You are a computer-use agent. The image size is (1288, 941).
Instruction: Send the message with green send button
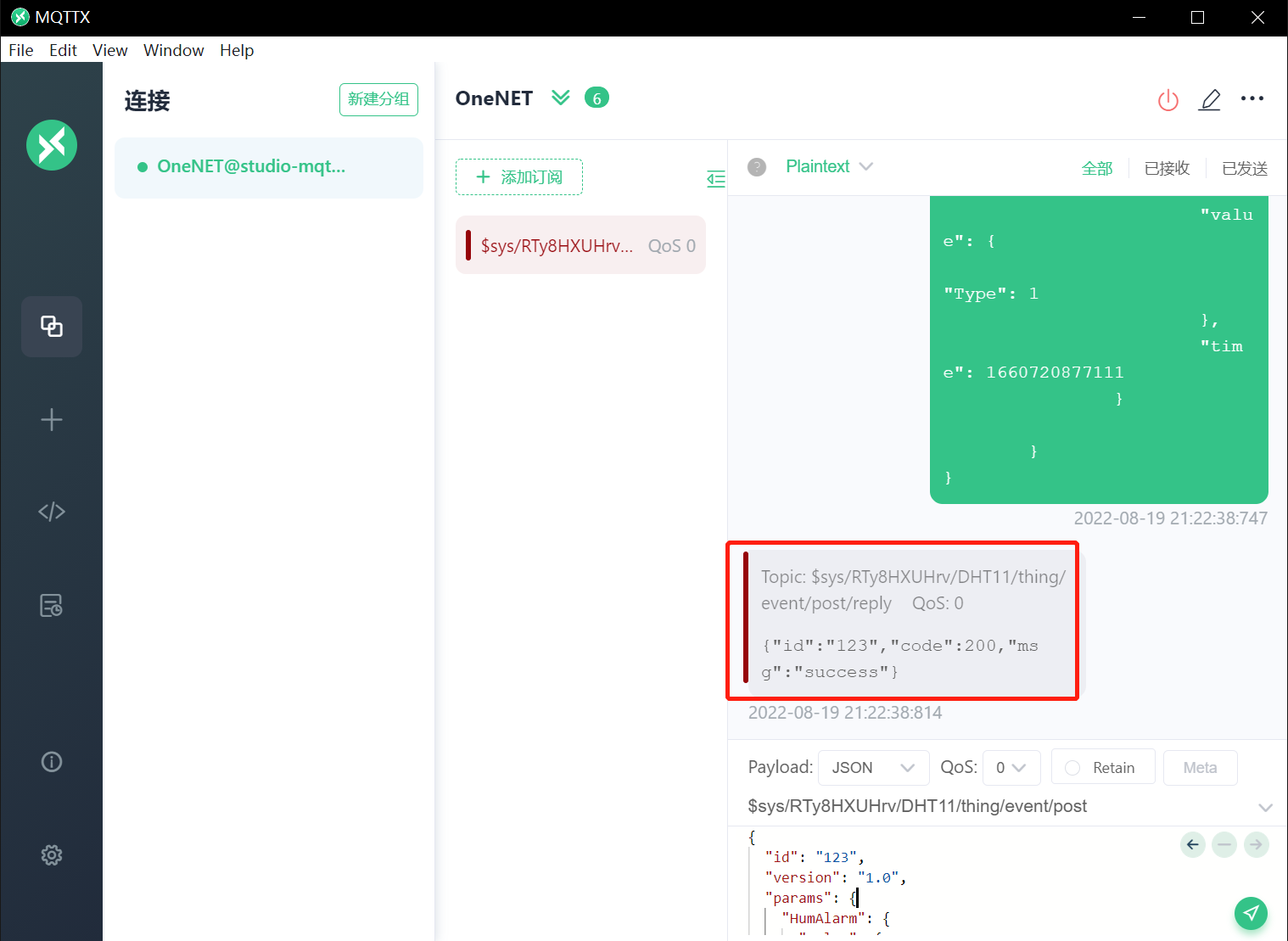[x=1251, y=913]
